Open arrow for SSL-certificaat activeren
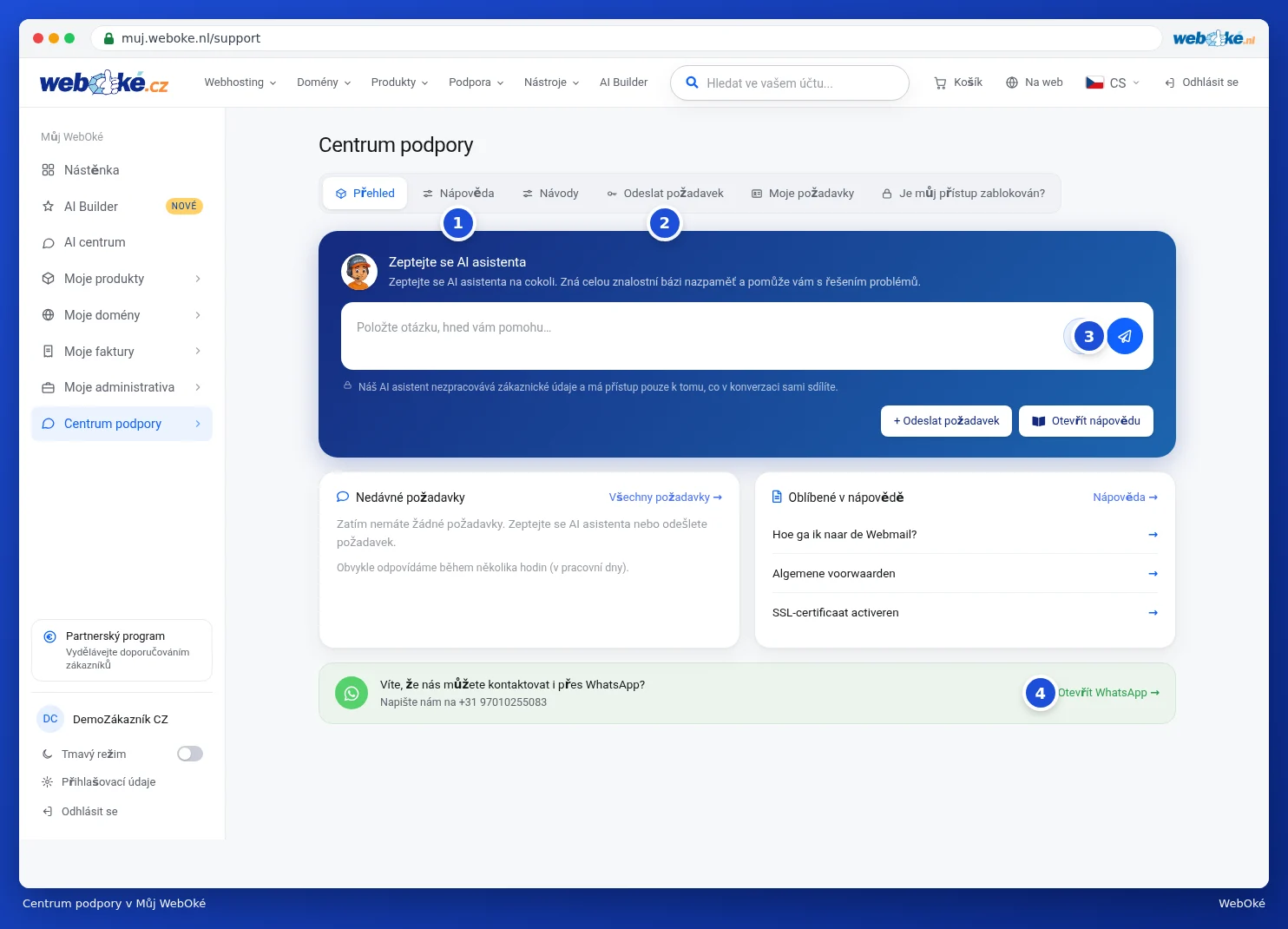This screenshot has width=1288, height=929. click(1153, 613)
